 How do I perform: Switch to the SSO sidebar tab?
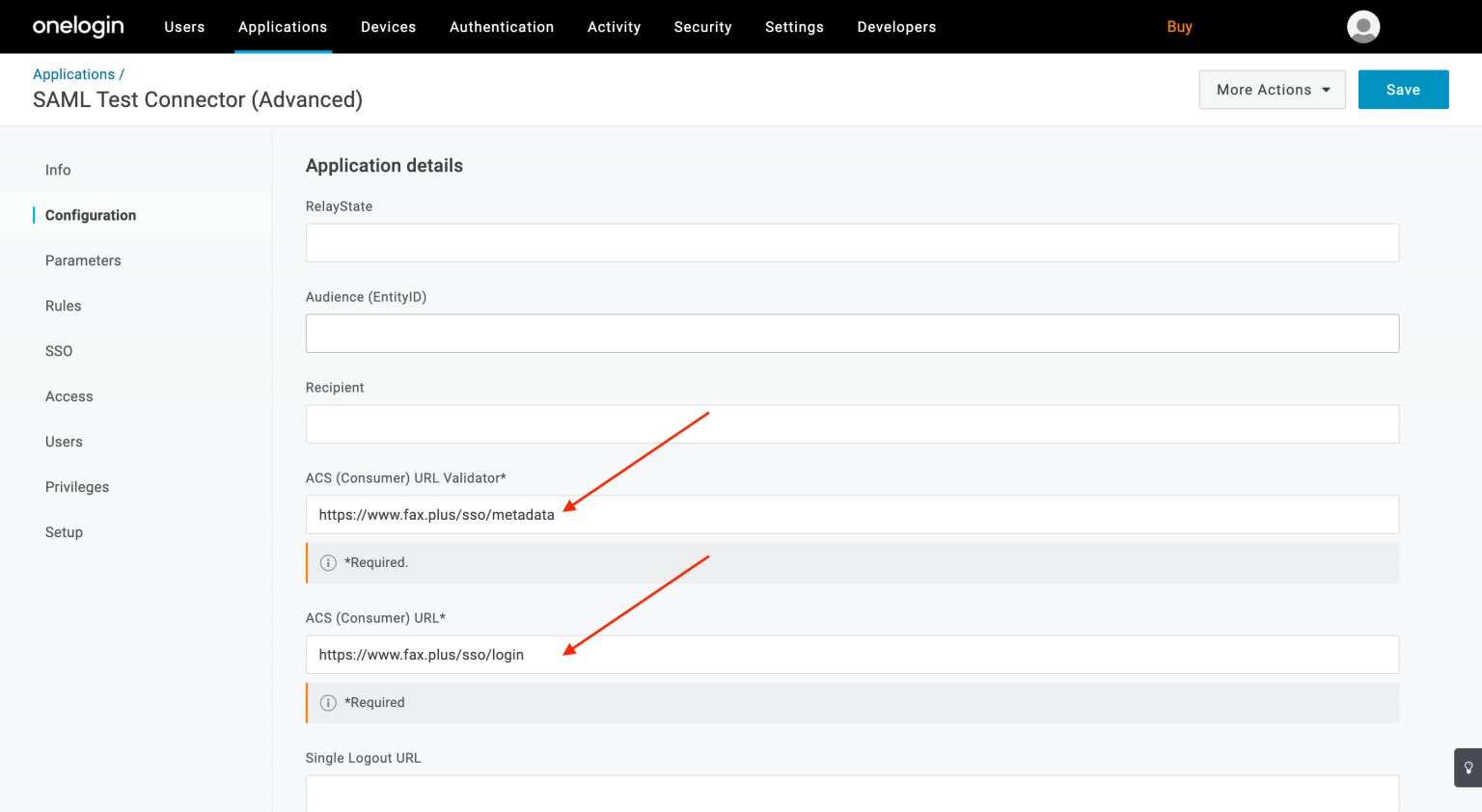59,351
